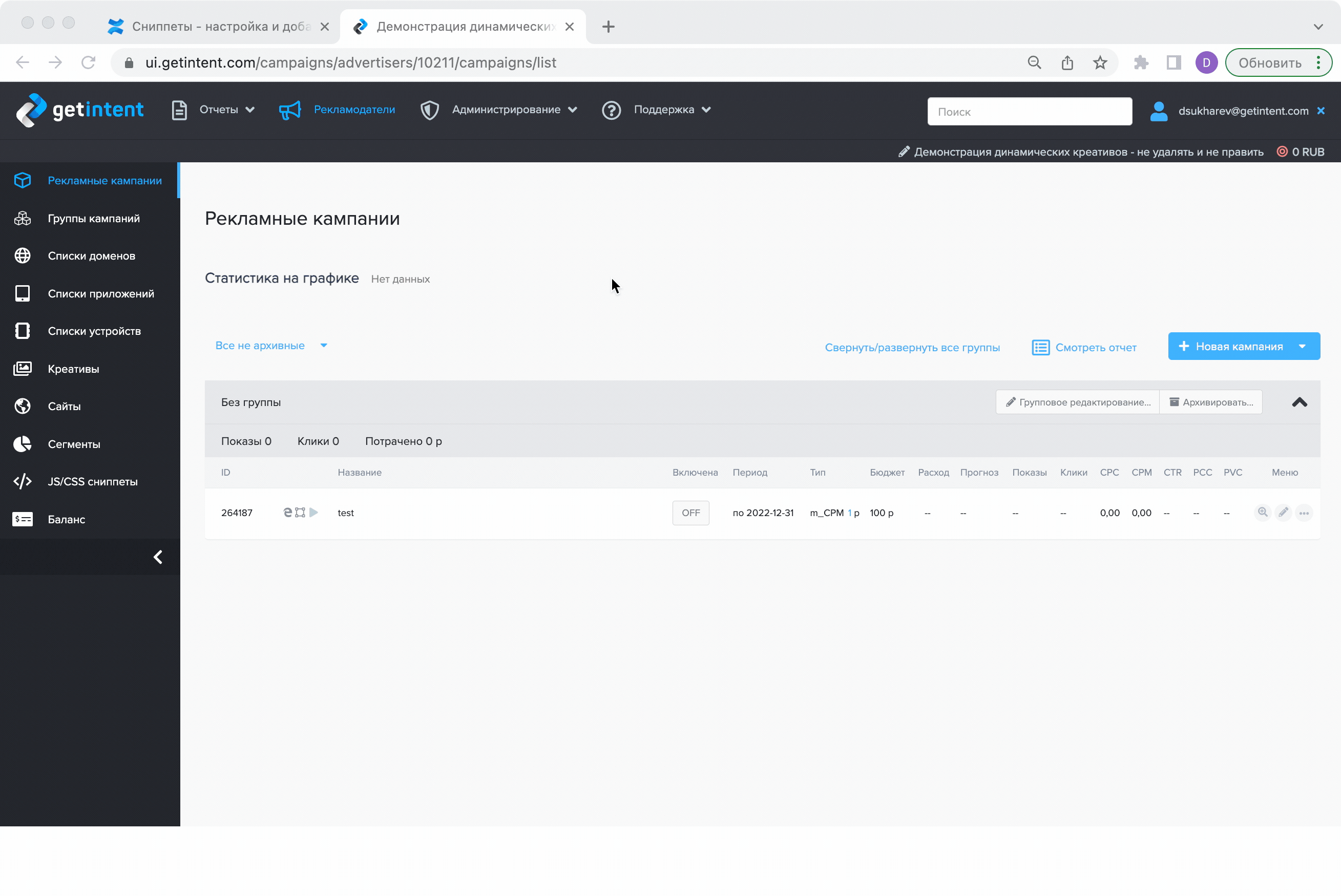Expand the Новая кампания dropdown arrow

[x=1303, y=347]
